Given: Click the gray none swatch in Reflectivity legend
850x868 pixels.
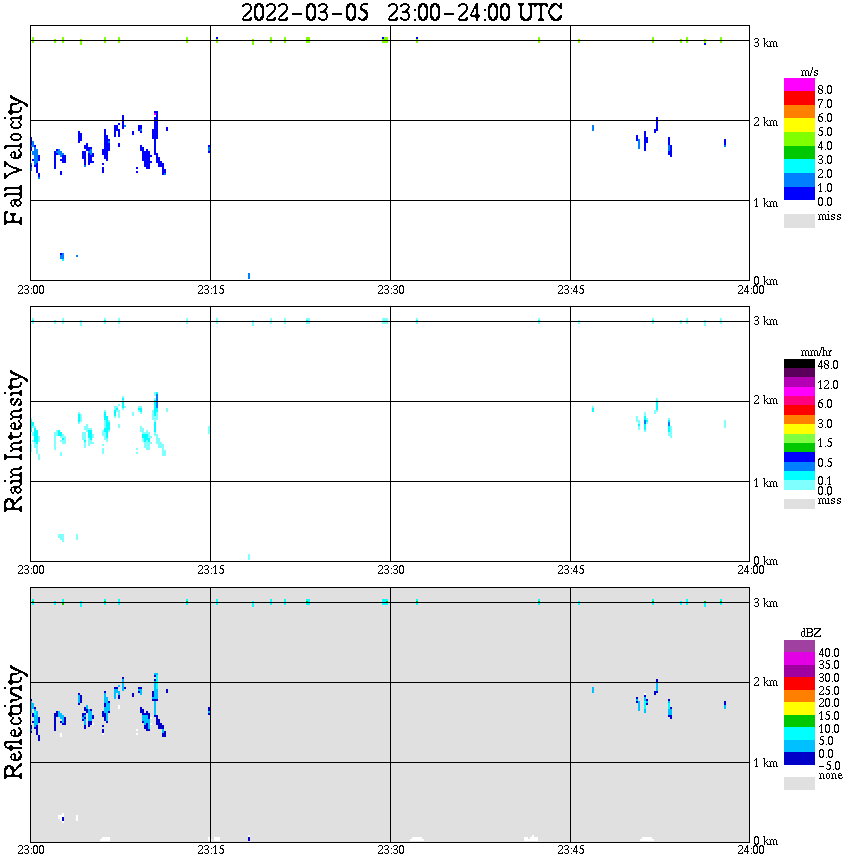Looking at the screenshot, I should point(799,783).
